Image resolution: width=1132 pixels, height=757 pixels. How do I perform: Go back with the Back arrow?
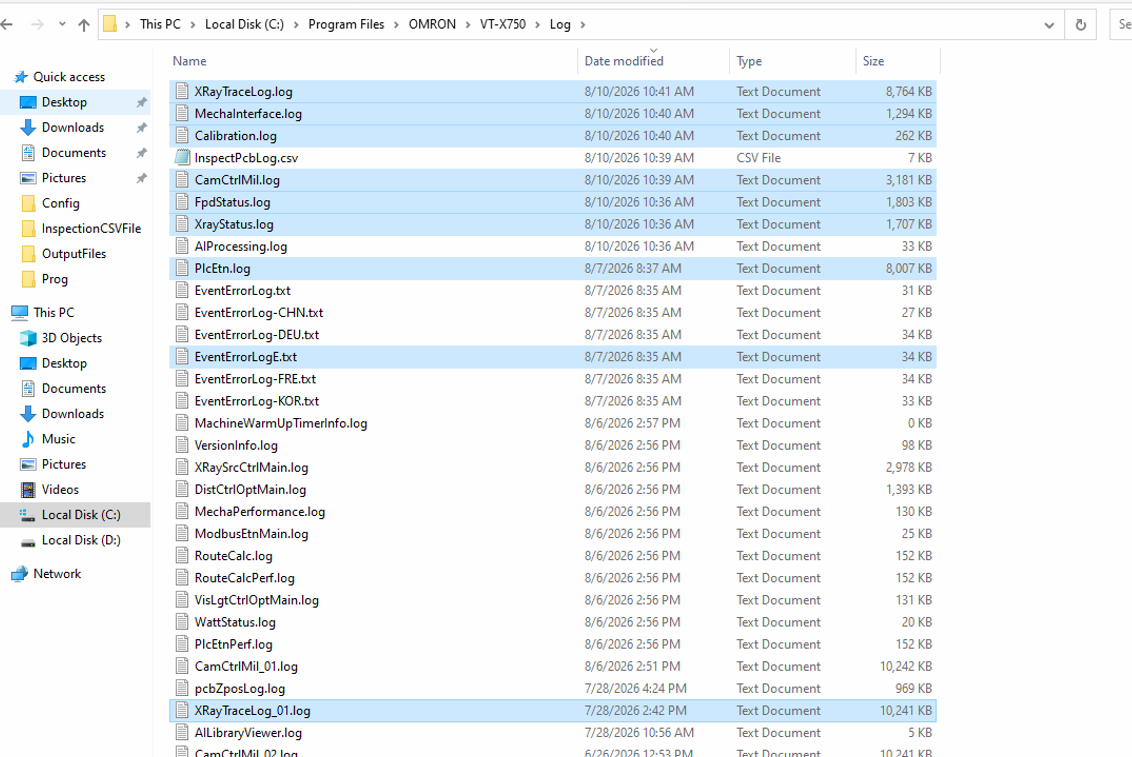click(7, 25)
